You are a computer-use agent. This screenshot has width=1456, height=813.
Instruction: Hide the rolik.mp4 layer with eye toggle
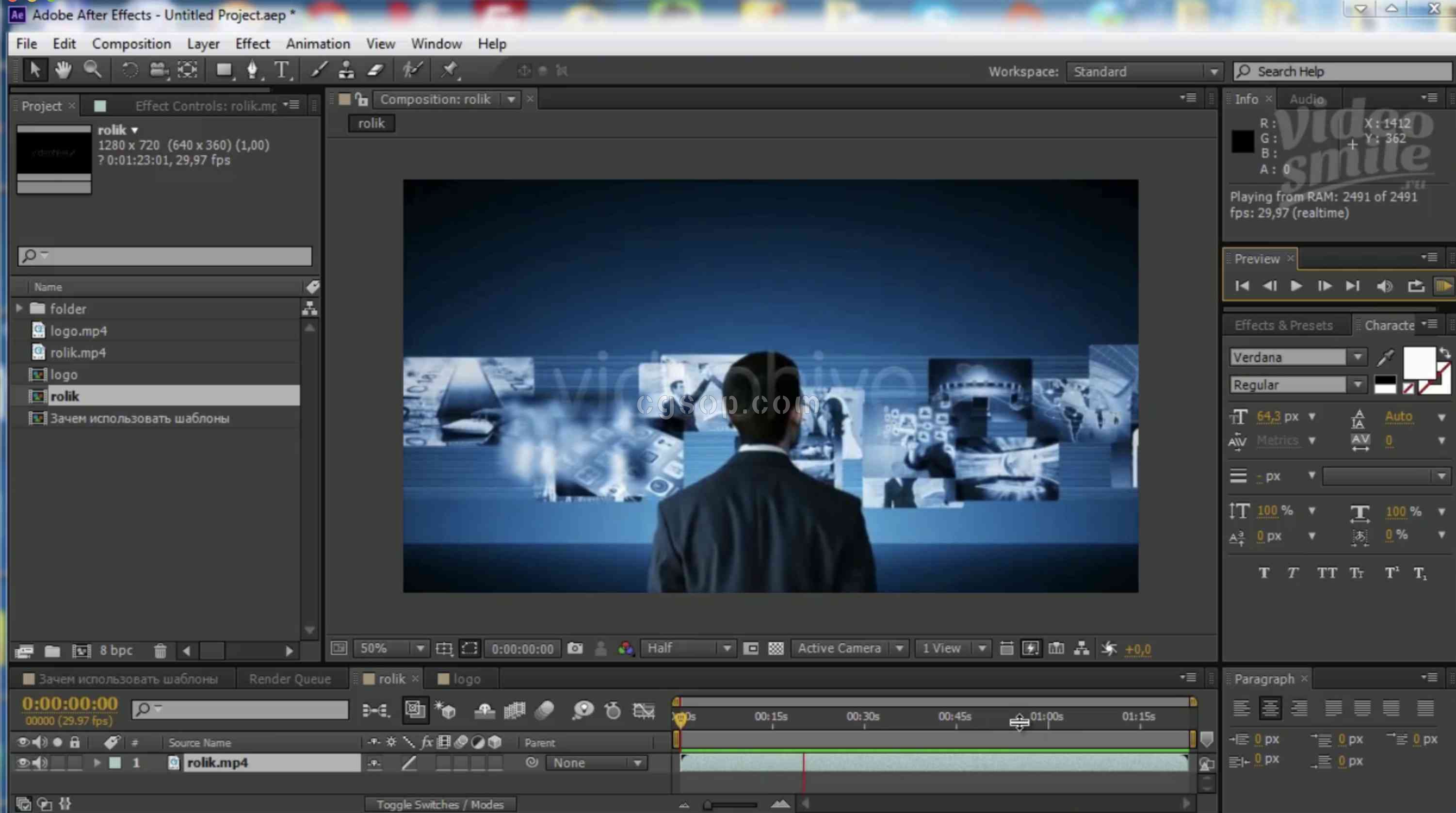click(x=23, y=763)
